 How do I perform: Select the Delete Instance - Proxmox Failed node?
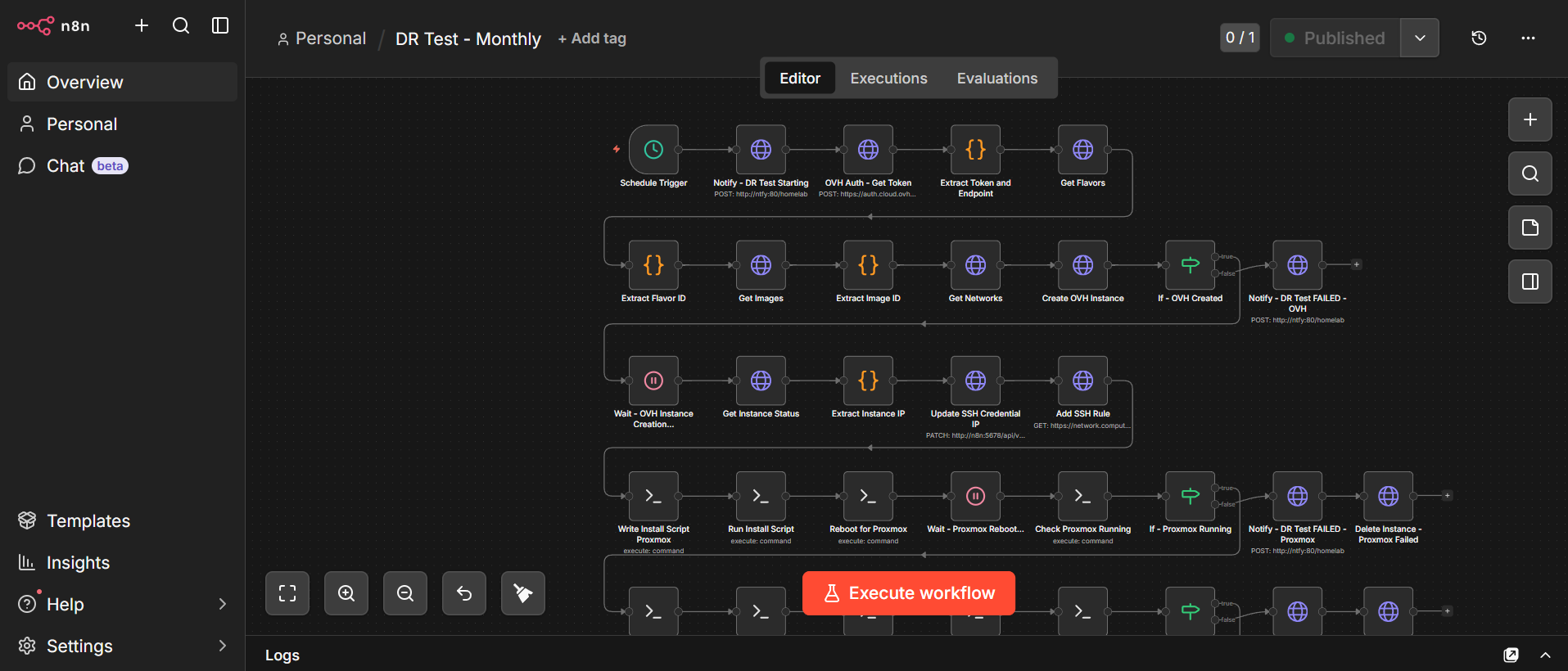[x=1388, y=496]
